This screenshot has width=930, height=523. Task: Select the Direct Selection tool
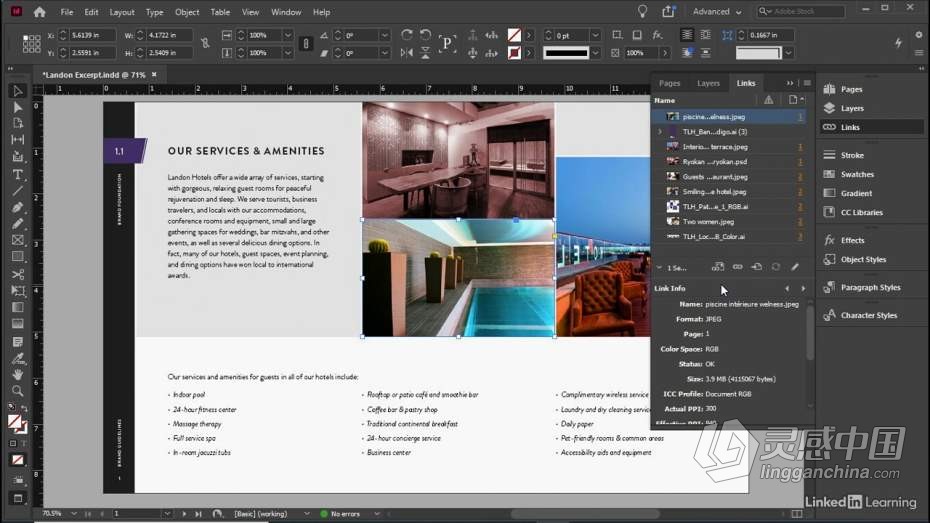click(x=17, y=107)
